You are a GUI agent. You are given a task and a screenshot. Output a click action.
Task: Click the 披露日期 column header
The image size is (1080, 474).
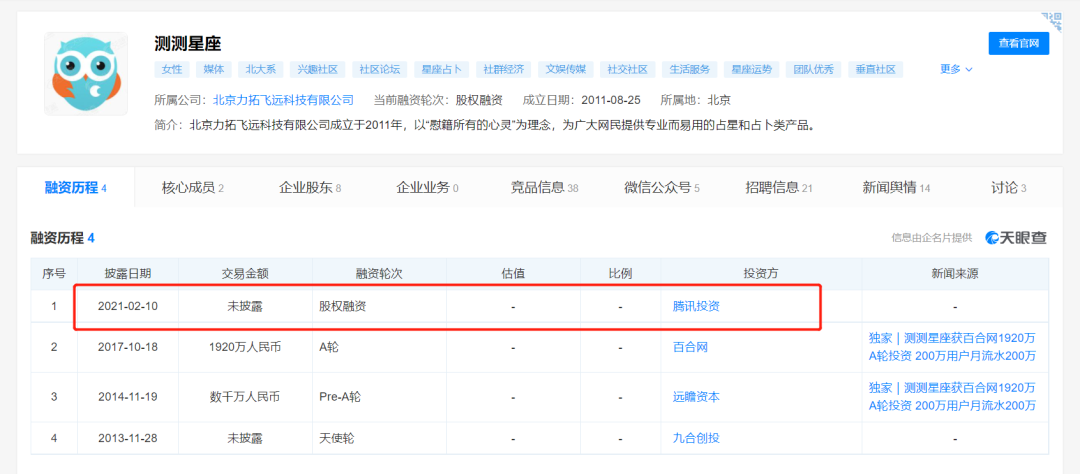click(x=127, y=274)
